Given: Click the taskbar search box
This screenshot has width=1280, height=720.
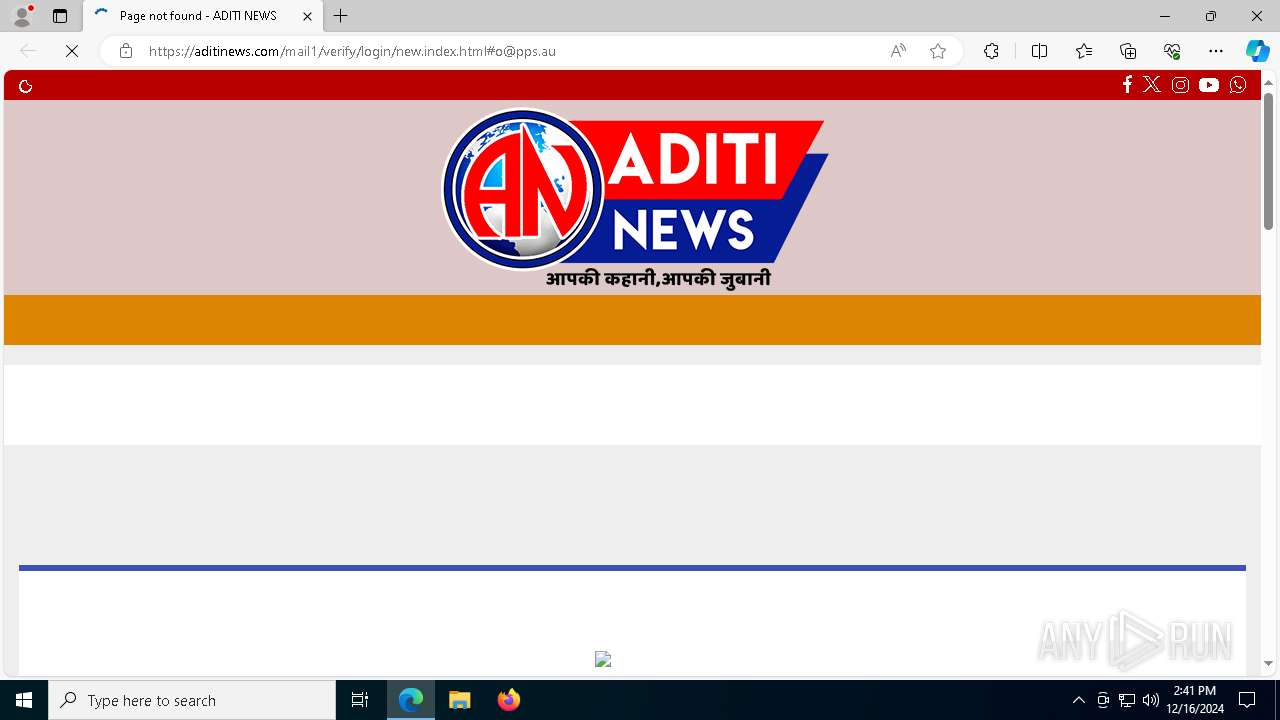Looking at the screenshot, I should pos(192,700).
